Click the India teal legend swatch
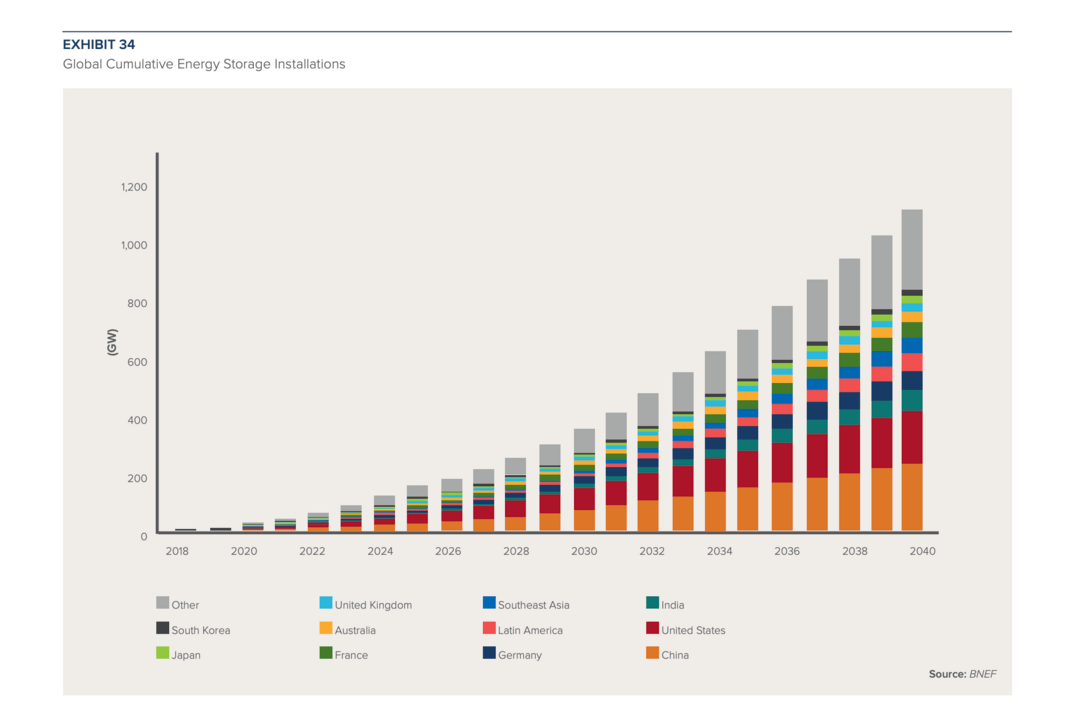This screenshot has width=1080, height=711. point(652,603)
